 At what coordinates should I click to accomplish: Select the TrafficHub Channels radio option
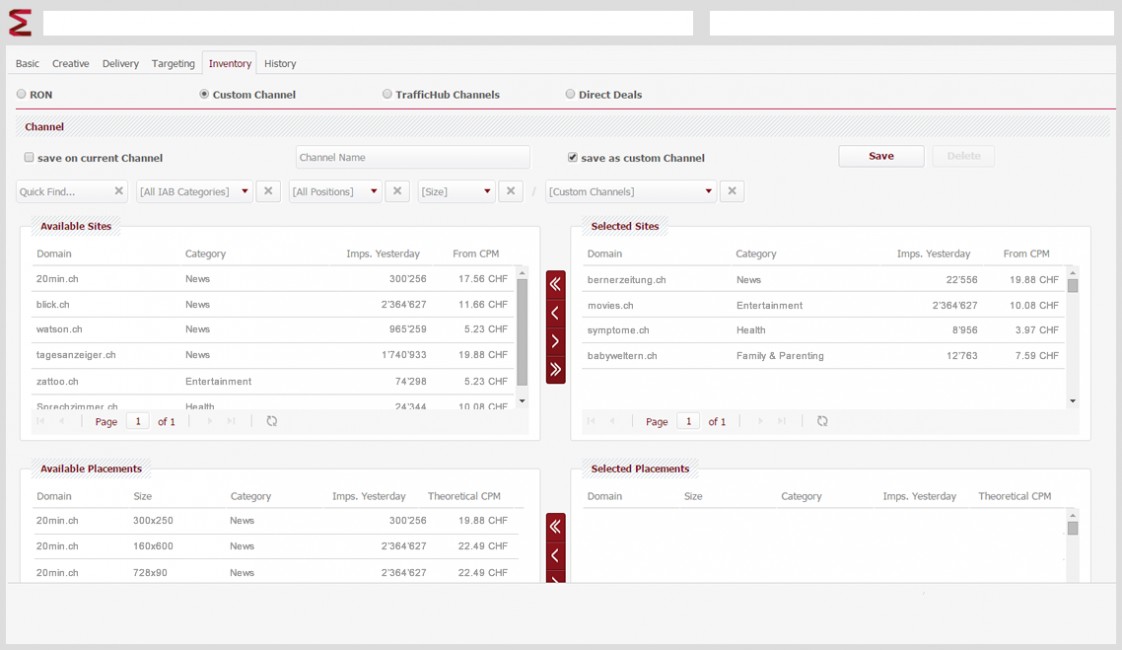pyautogui.click(x=387, y=94)
